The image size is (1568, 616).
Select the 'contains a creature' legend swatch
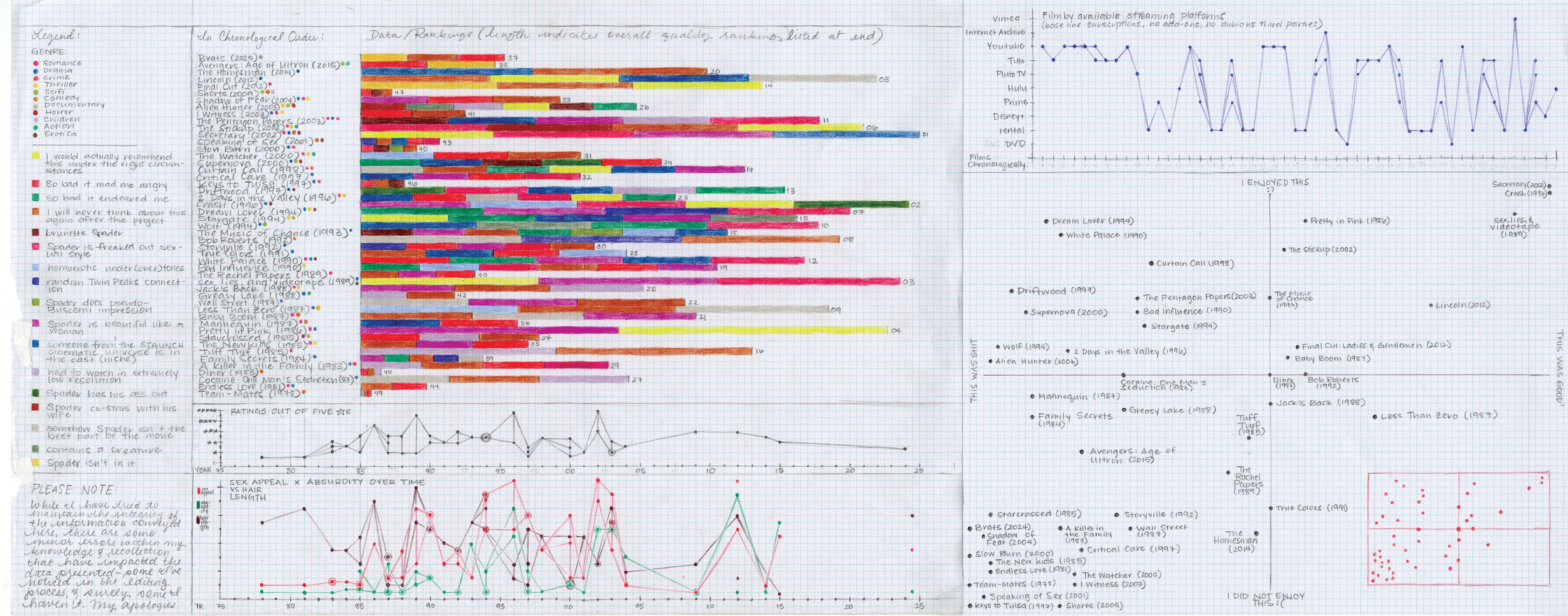(36, 449)
